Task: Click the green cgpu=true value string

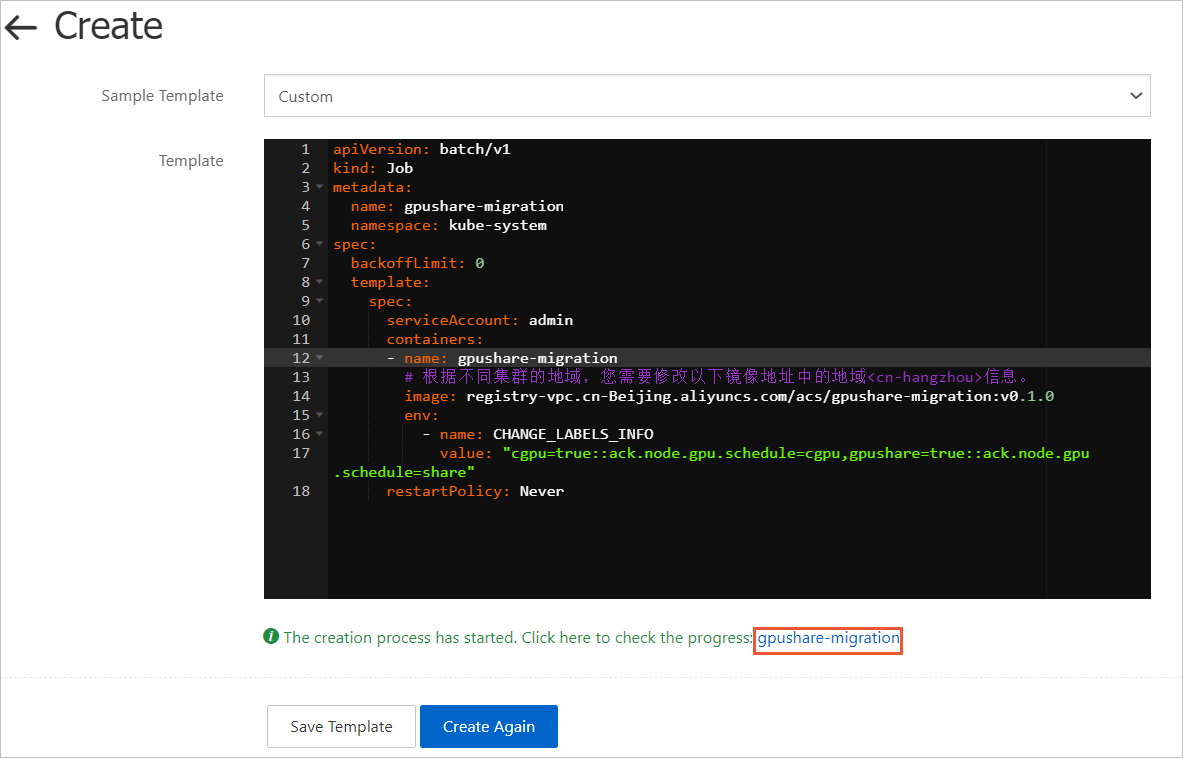Action: [796, 453]
